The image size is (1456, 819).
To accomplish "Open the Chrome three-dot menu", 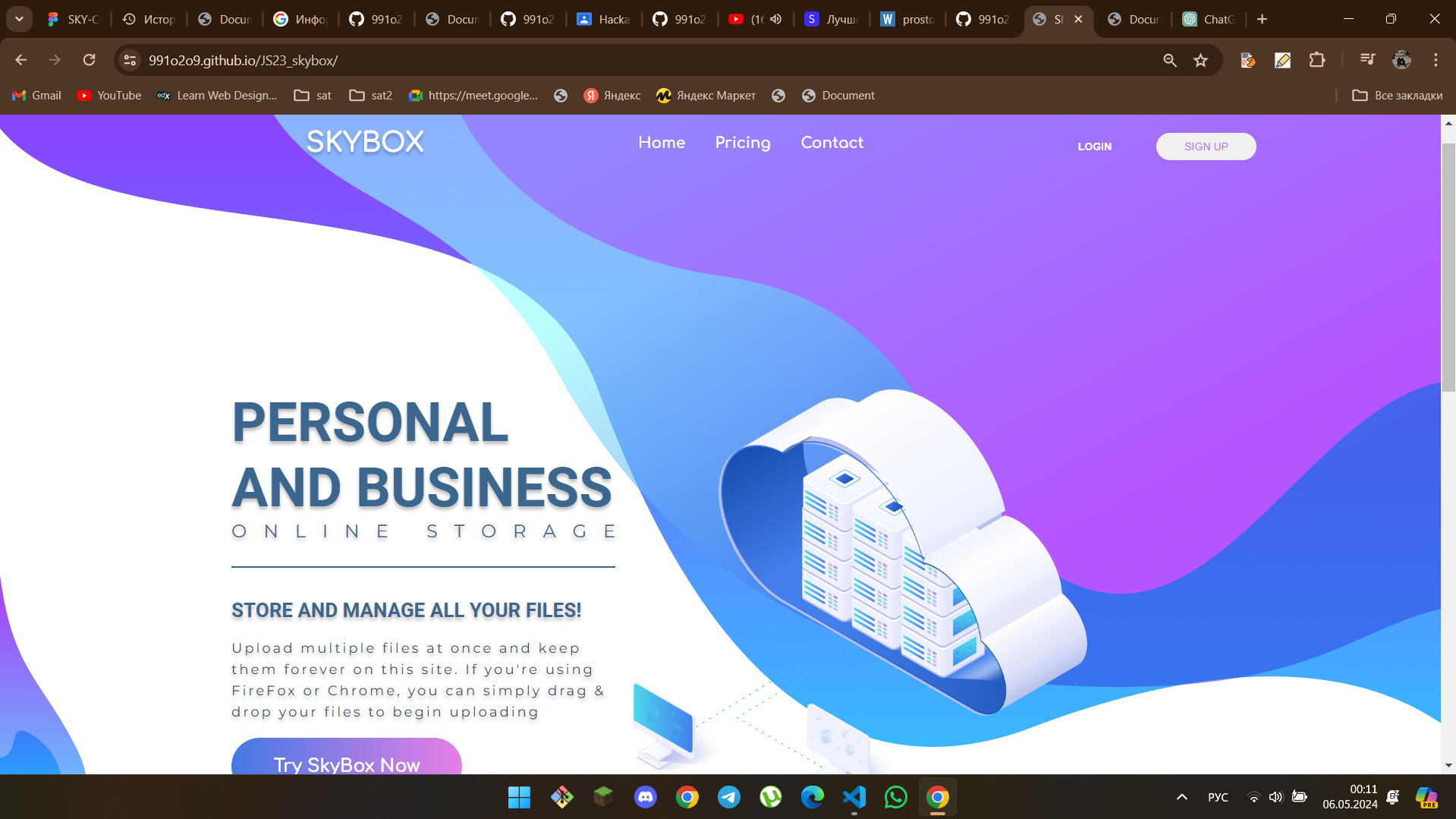I will point(1436,60).
